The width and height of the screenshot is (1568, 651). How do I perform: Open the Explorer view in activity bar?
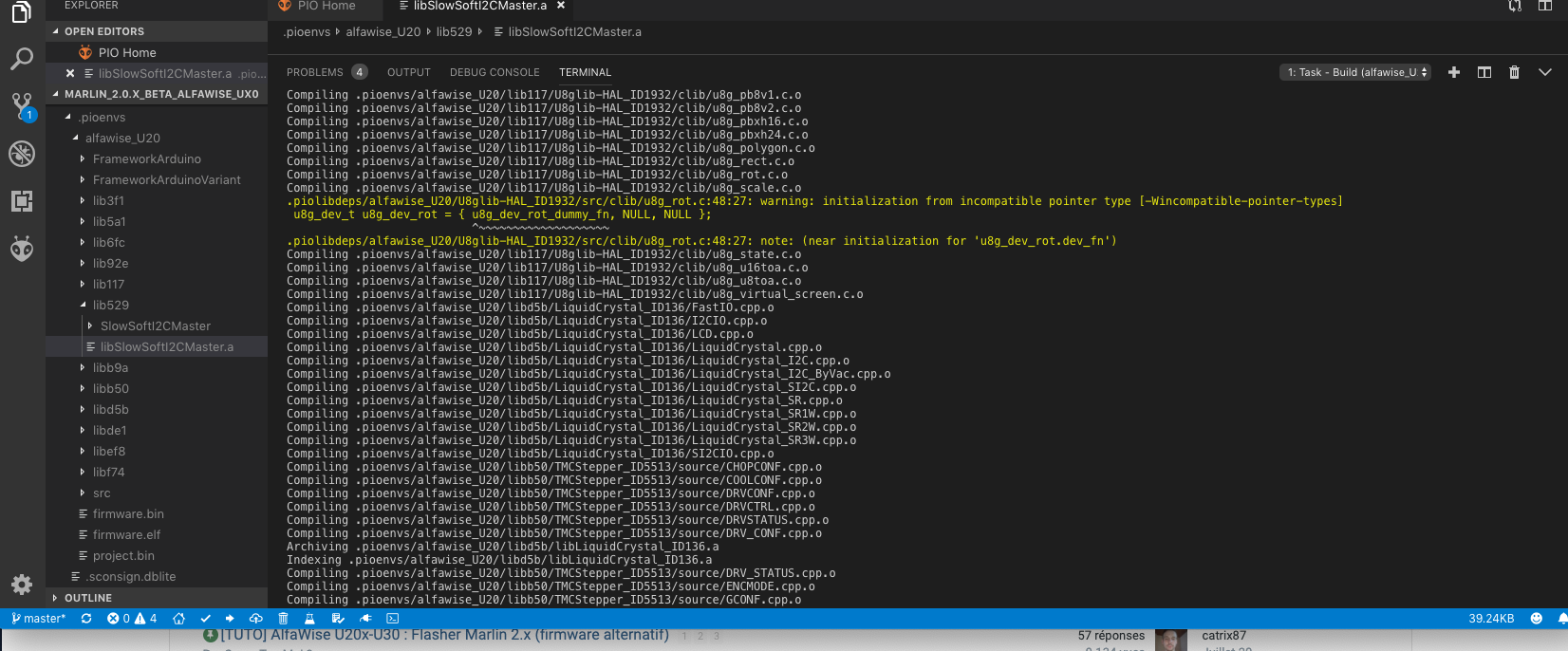tap(22, 11)
